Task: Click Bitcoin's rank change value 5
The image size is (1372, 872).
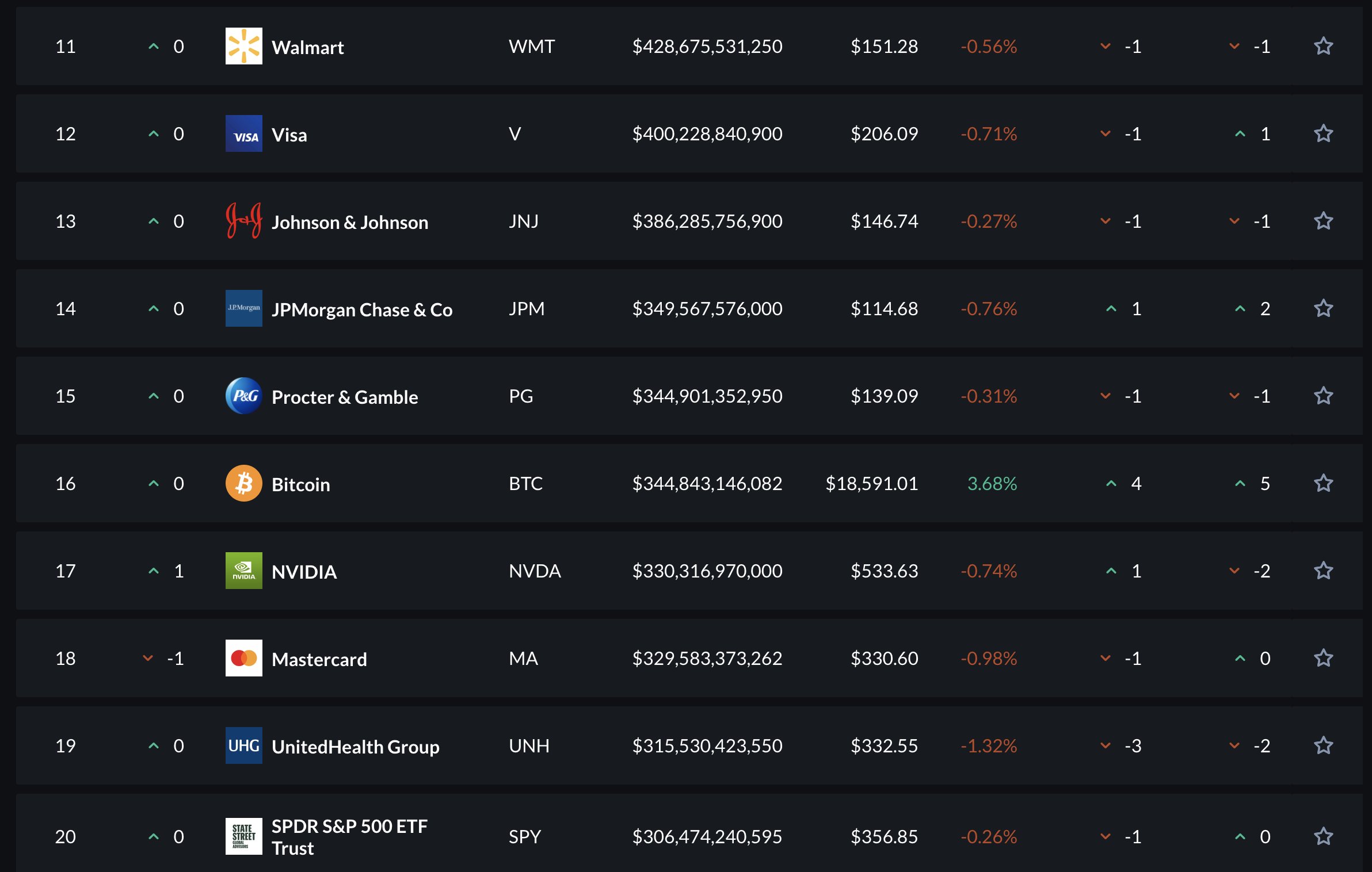Action: point(1265,483)
